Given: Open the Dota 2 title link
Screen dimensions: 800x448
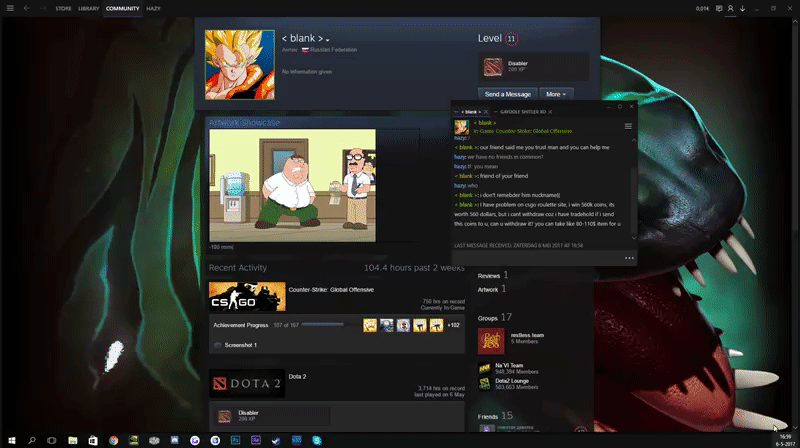Looking at the screenshot, I should [297, 377].
